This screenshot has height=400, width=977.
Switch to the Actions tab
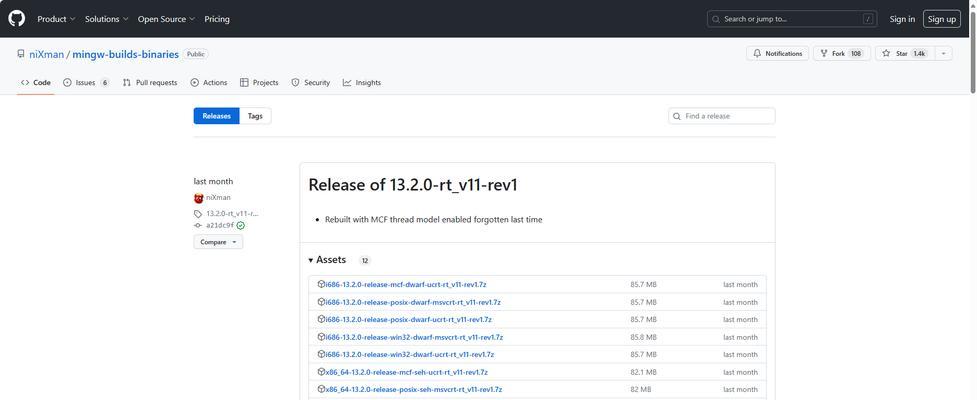[209, 82]
